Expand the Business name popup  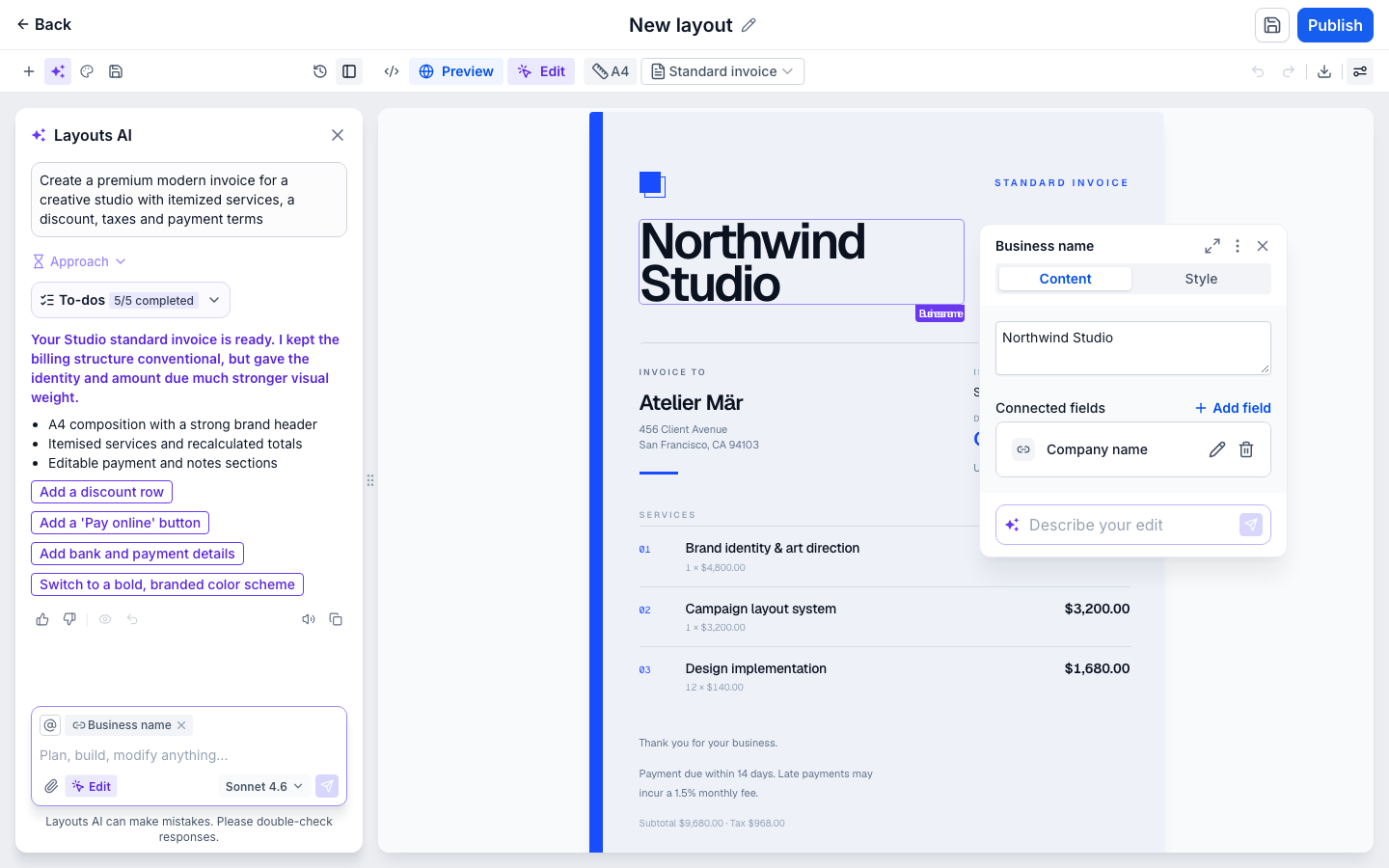click(x=1212, y=246)
